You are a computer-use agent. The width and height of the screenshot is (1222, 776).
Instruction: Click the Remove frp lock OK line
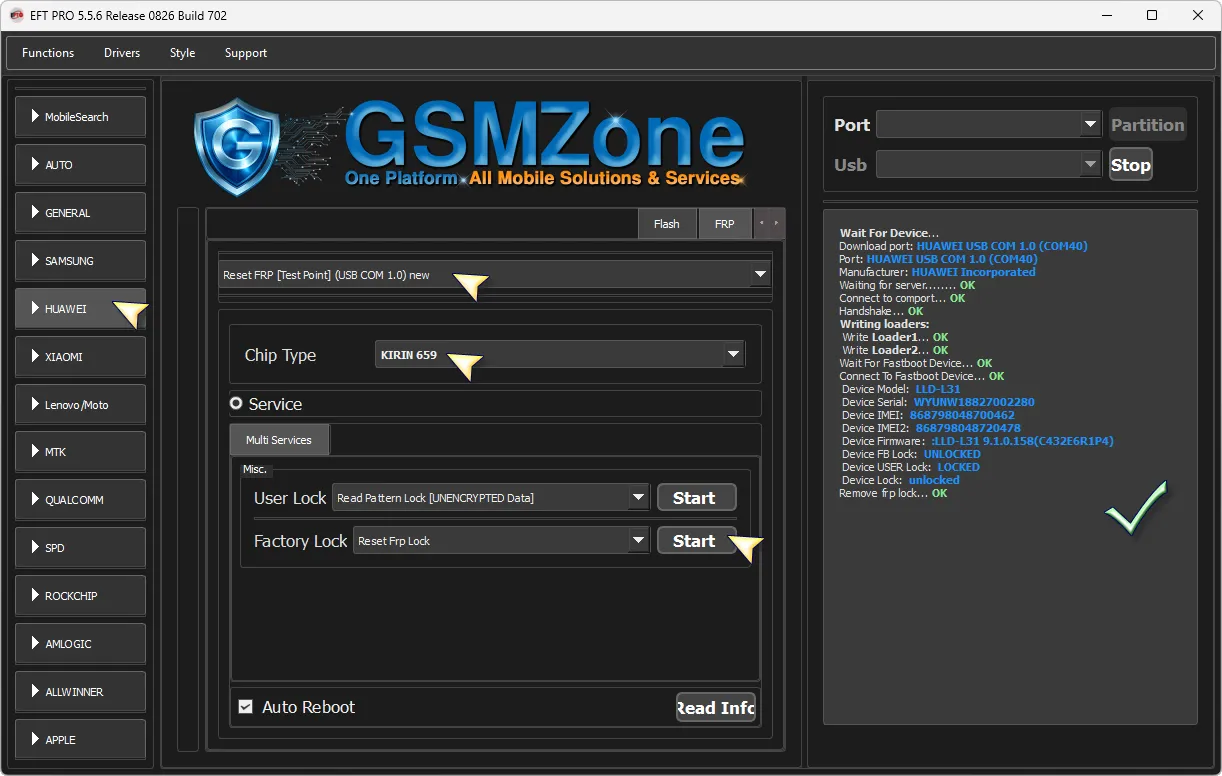(x=893, y=493)
